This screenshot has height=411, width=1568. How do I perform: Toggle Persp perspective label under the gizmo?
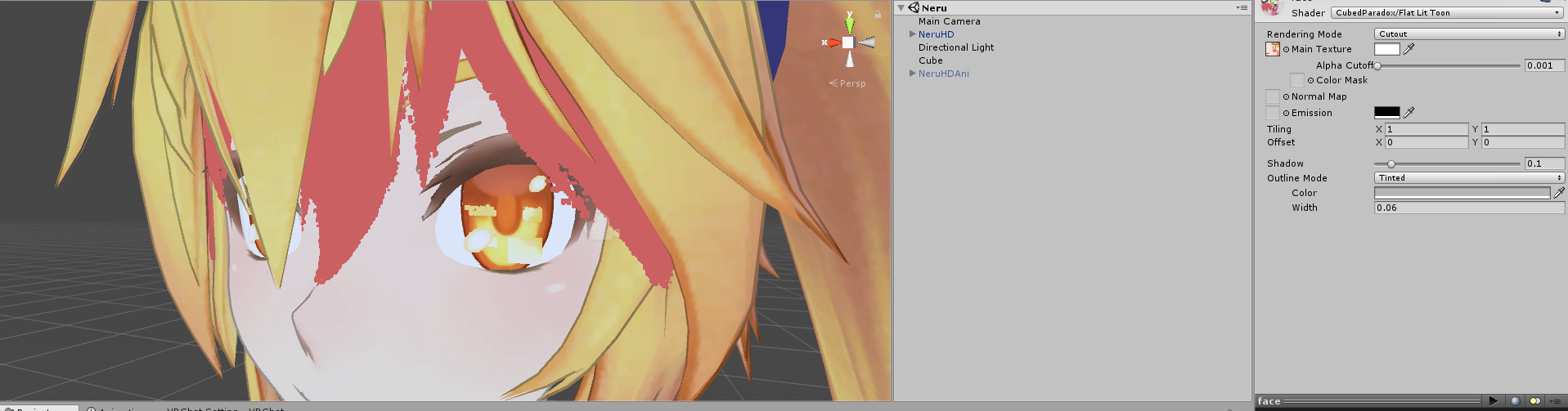(x=847, y=83)
